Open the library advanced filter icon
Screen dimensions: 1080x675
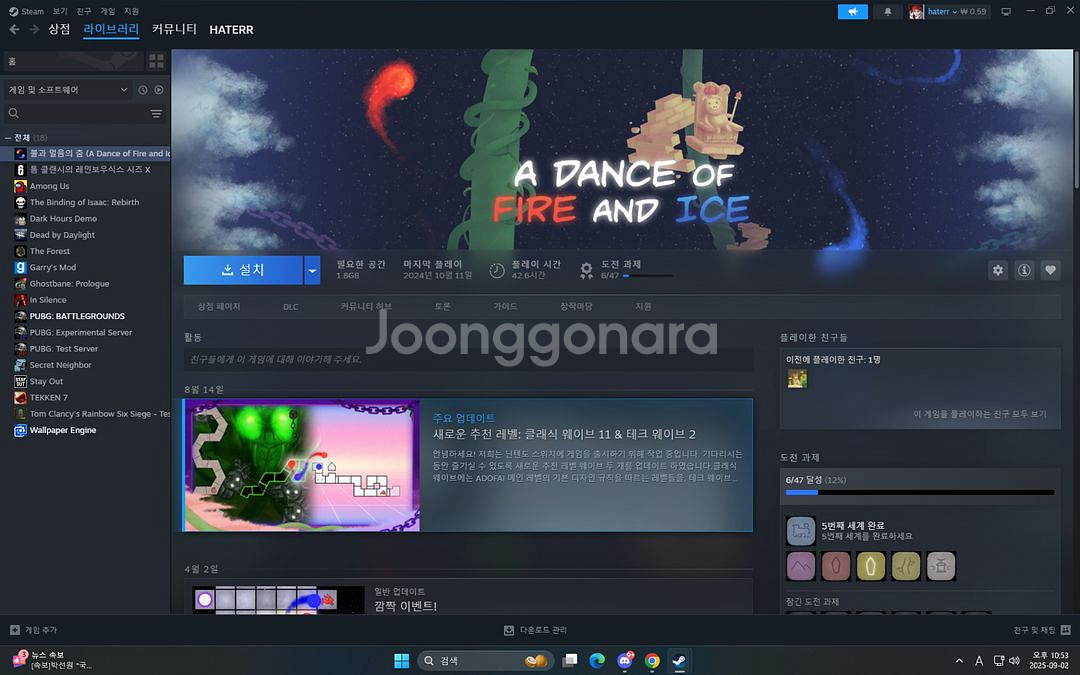(156, 113)
